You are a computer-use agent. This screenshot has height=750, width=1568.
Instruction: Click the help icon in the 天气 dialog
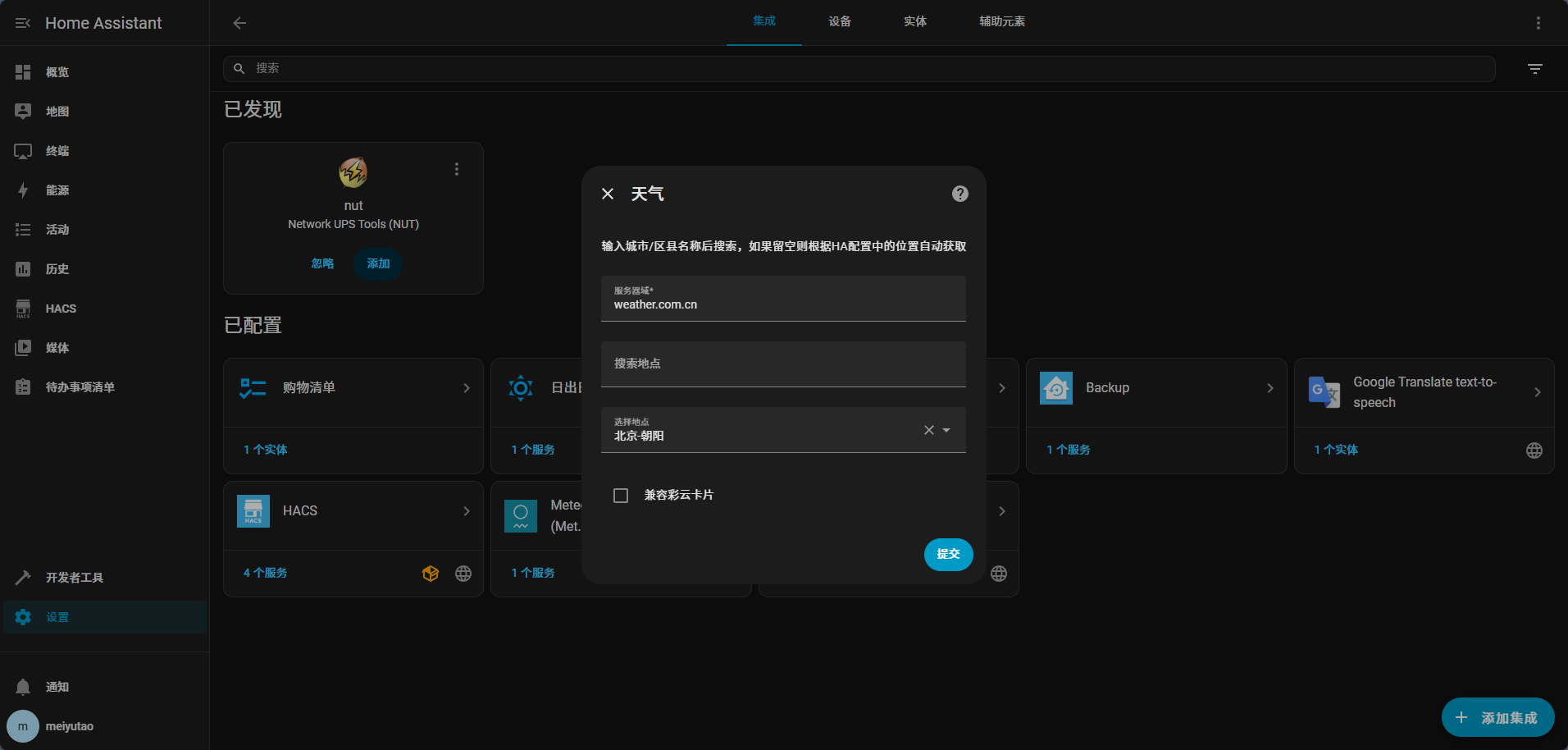pyautogui.click(x=959, y=194)
